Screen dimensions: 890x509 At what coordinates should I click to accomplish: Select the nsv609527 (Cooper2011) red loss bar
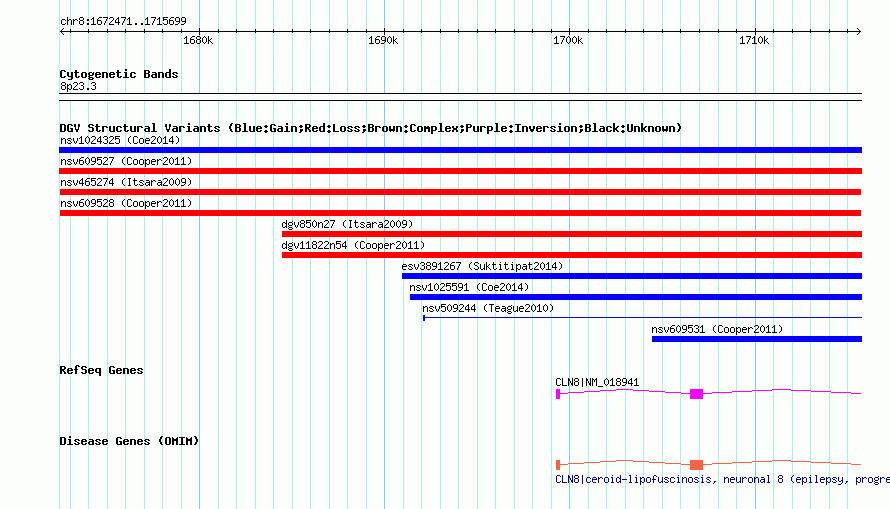[x=460, y=171]
